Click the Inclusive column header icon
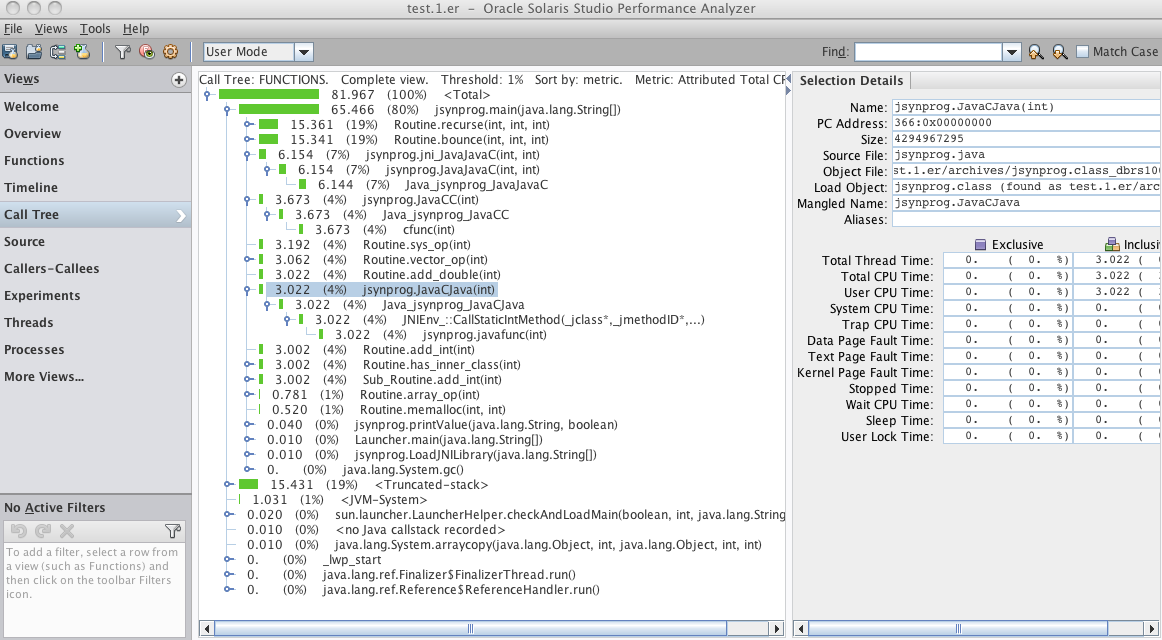Viewport: 1162px width, 640px height. [1112, 244]
